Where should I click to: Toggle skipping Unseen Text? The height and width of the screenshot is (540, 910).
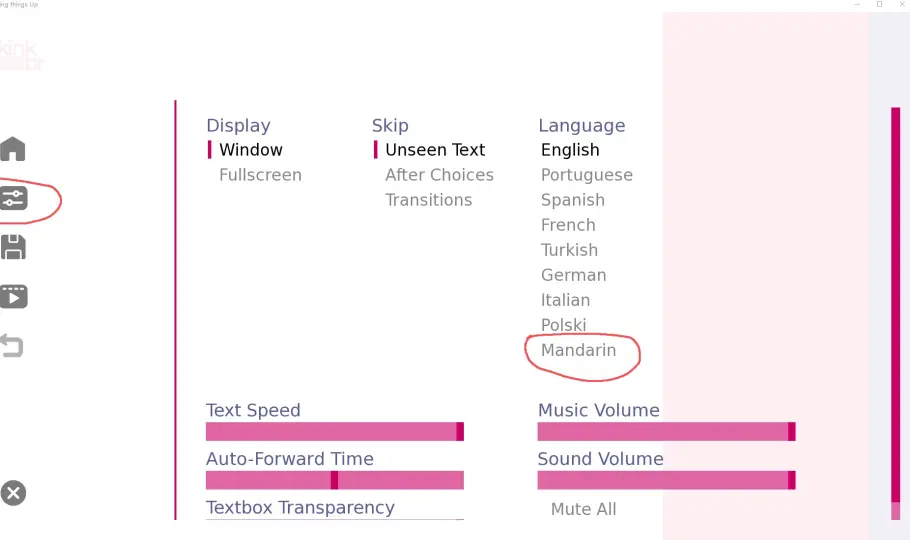click(x=435, y=150)
